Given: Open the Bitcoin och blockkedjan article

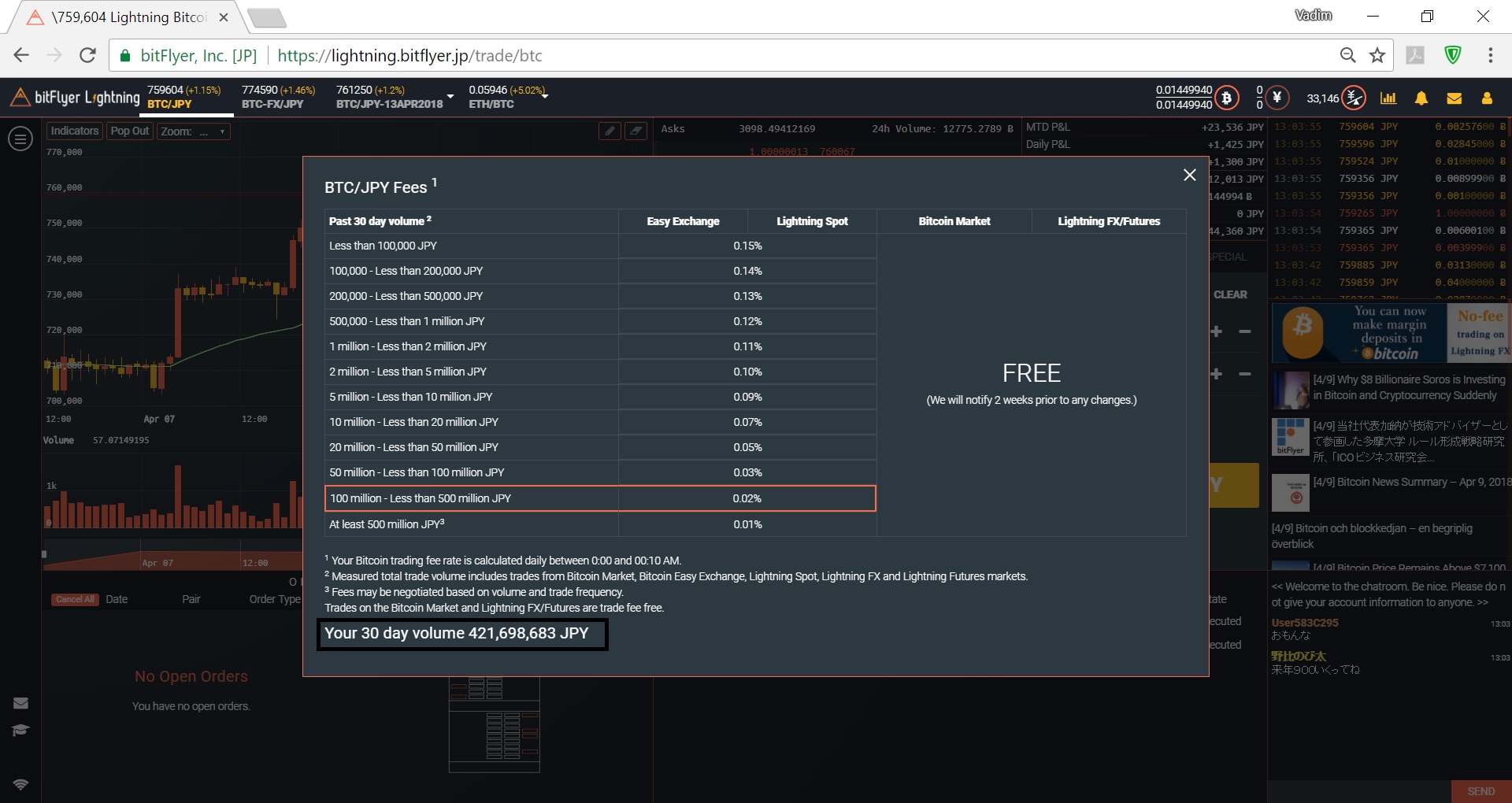Looking at the screenshot, I should click(x=1372, y=536).
